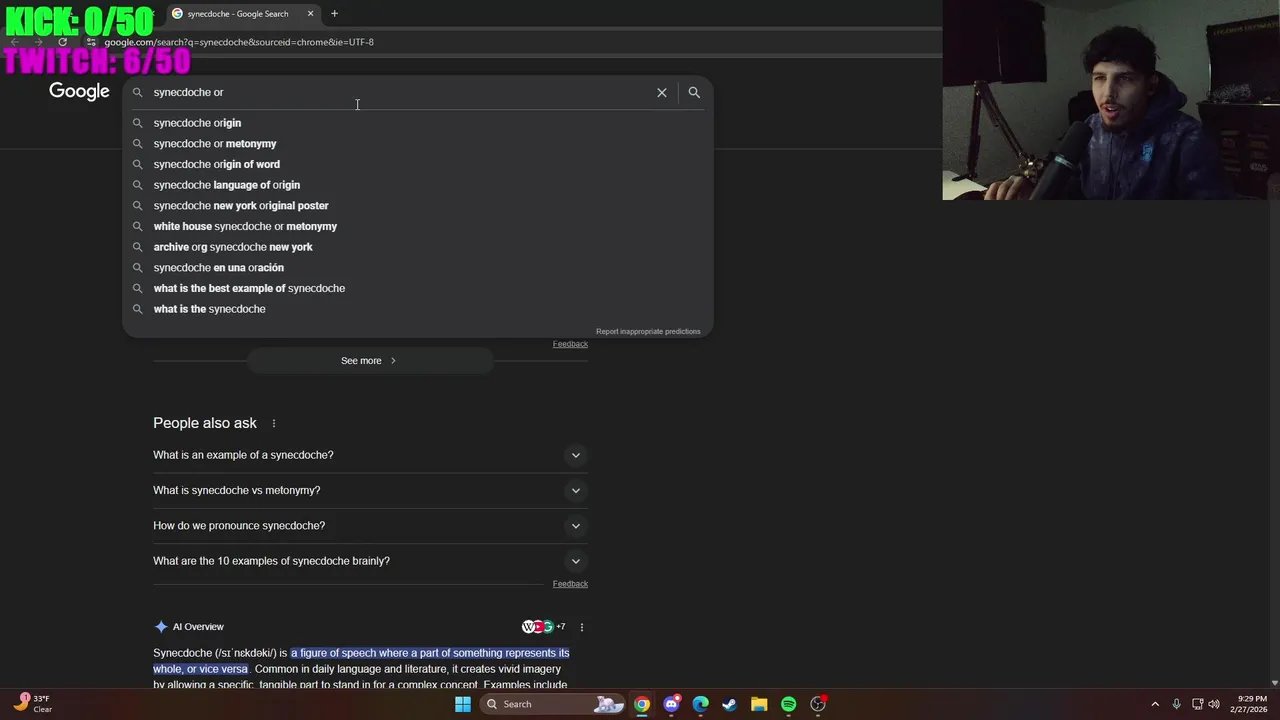Image resolution: width=1280 pixels, height=720 pixels.
Task: Open Steam from the taskbar
Action: coord(729,704)
